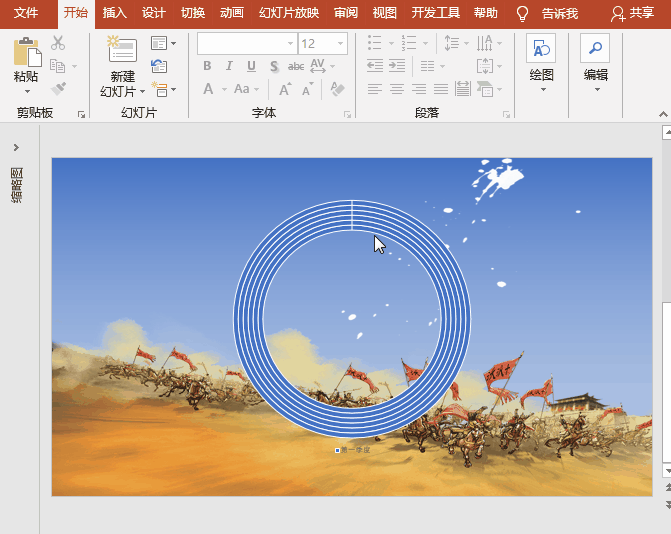Screen dimensions: 671x534
Task: Open the font color dropdown arrow
Action: (x=224, y=89)
